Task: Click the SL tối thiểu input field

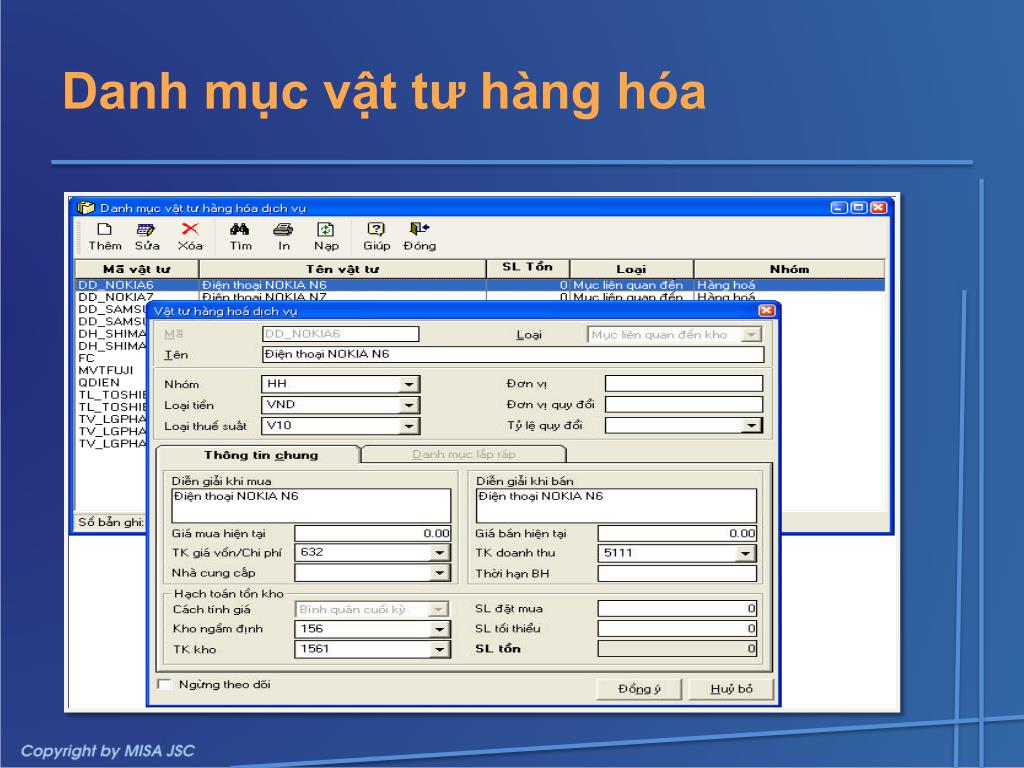Action: [677, 629]
